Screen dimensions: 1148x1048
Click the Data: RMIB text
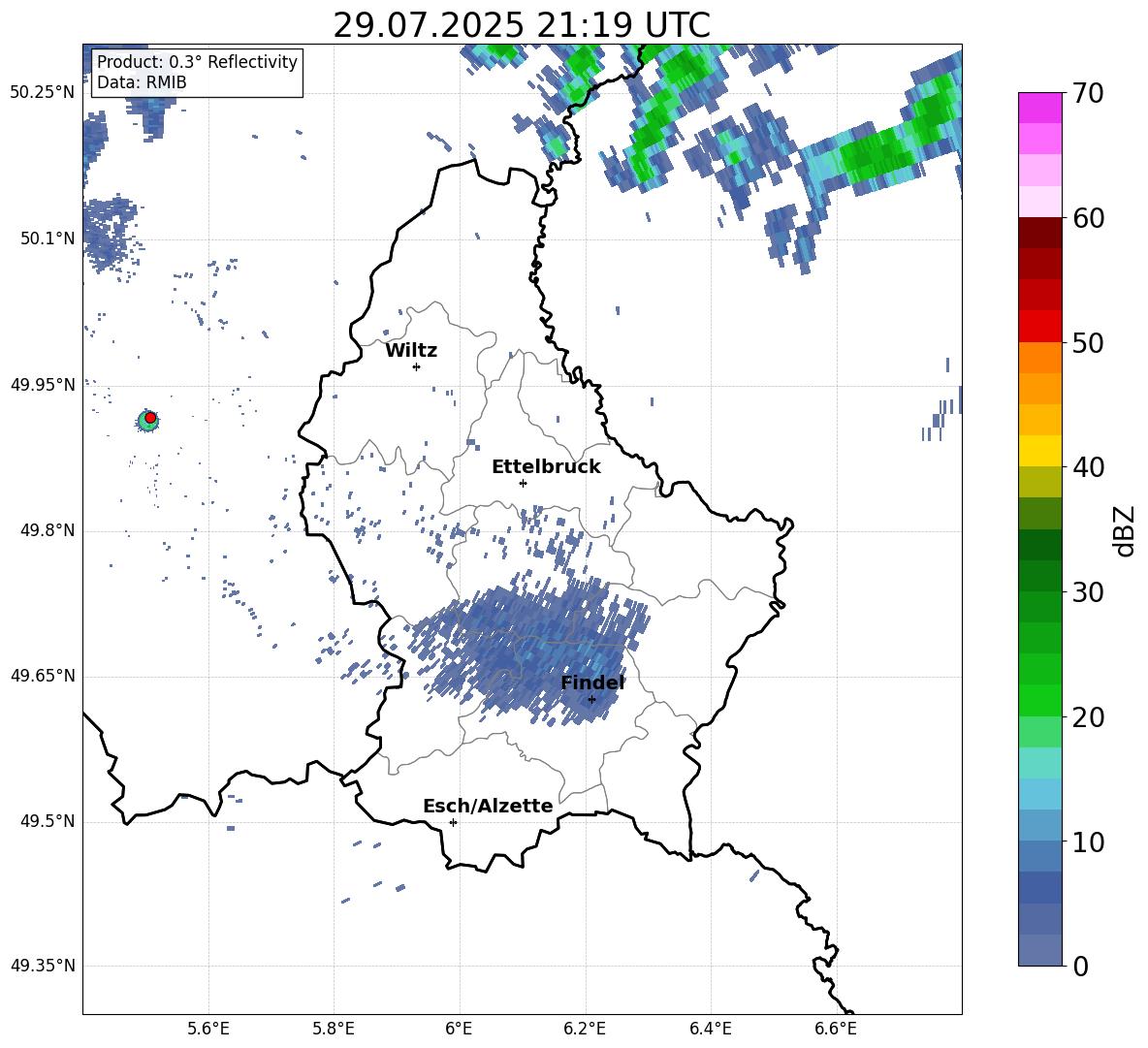142,82
